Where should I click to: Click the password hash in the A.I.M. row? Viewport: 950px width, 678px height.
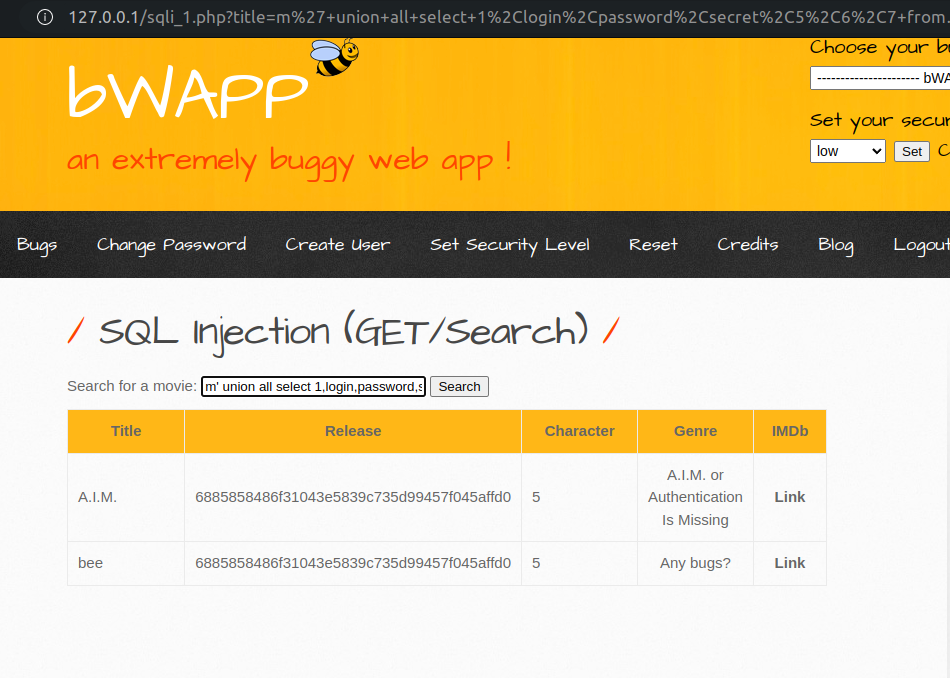(x=353, y=497)
